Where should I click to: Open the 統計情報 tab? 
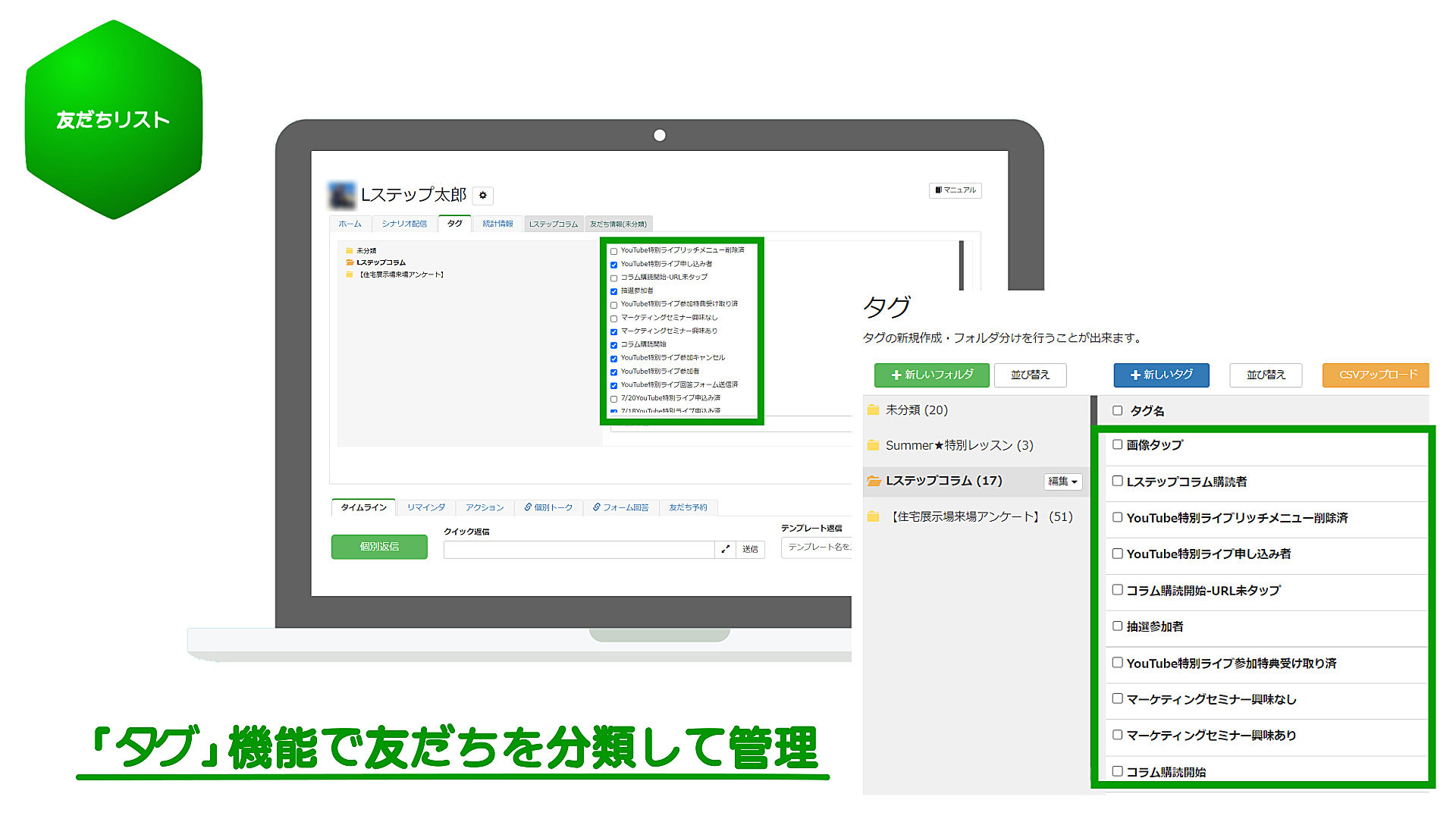497,224
